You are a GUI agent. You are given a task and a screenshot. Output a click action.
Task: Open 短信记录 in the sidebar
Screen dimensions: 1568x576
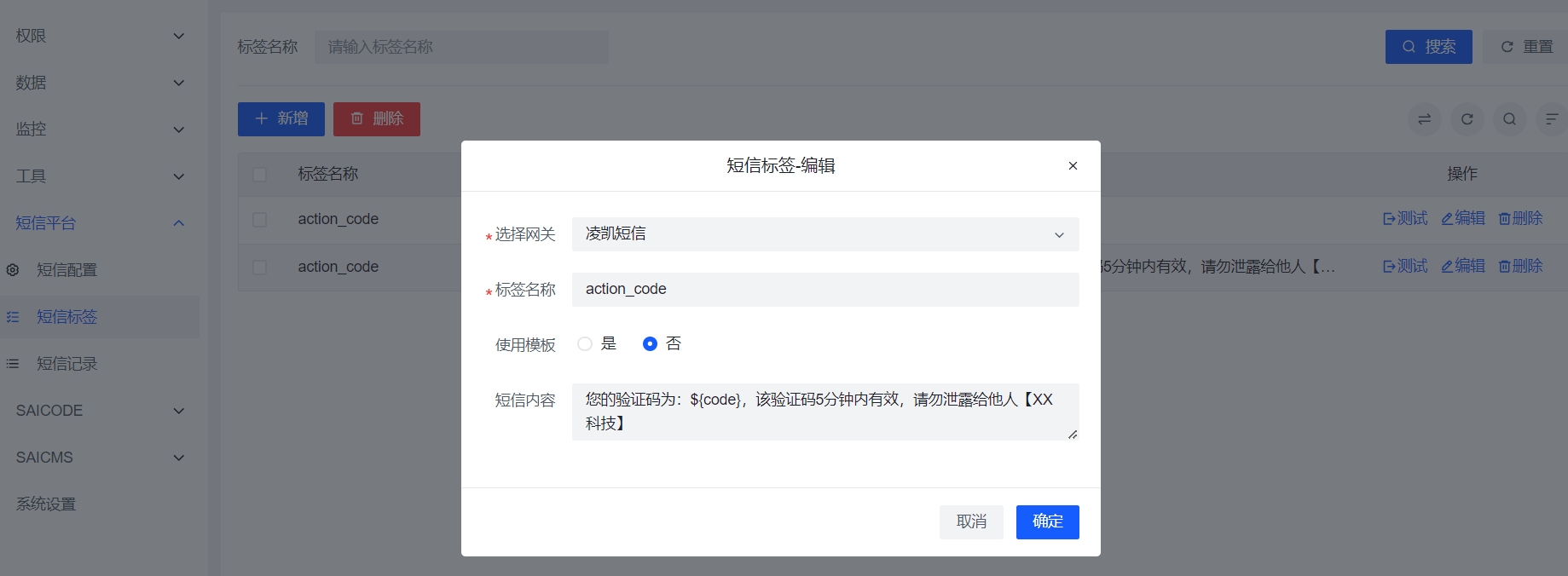coord(67,364)
